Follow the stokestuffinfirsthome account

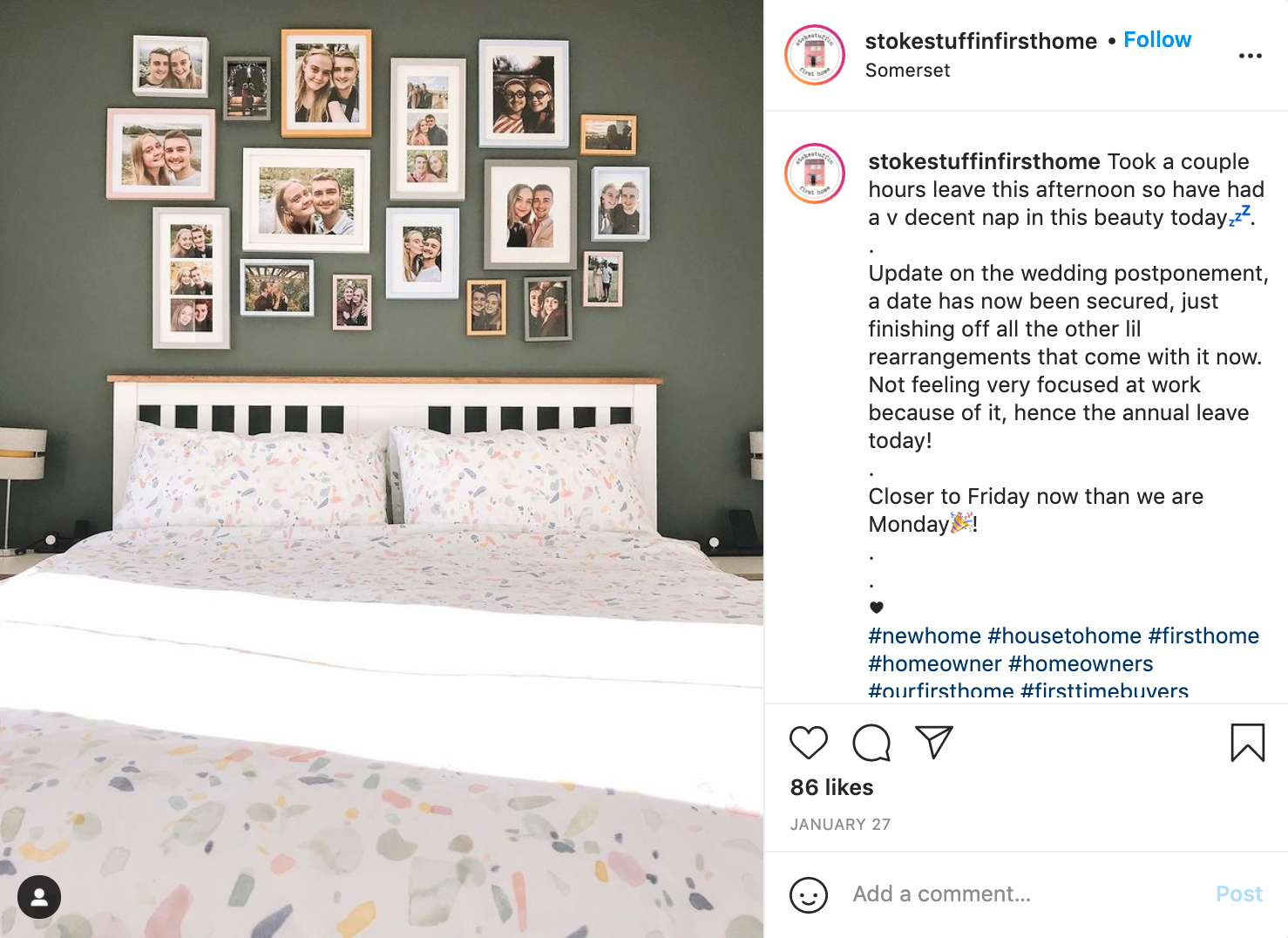1156,40
